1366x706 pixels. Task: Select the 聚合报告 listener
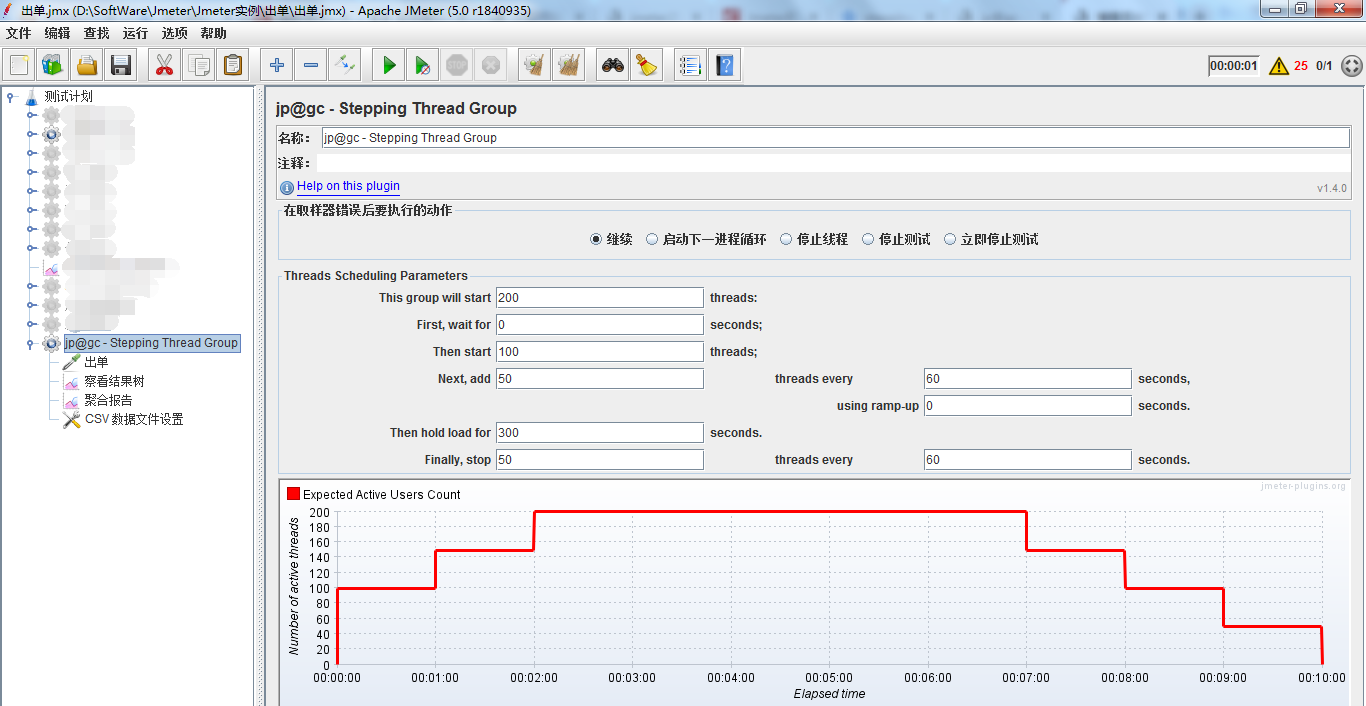[x=108, y=400]
